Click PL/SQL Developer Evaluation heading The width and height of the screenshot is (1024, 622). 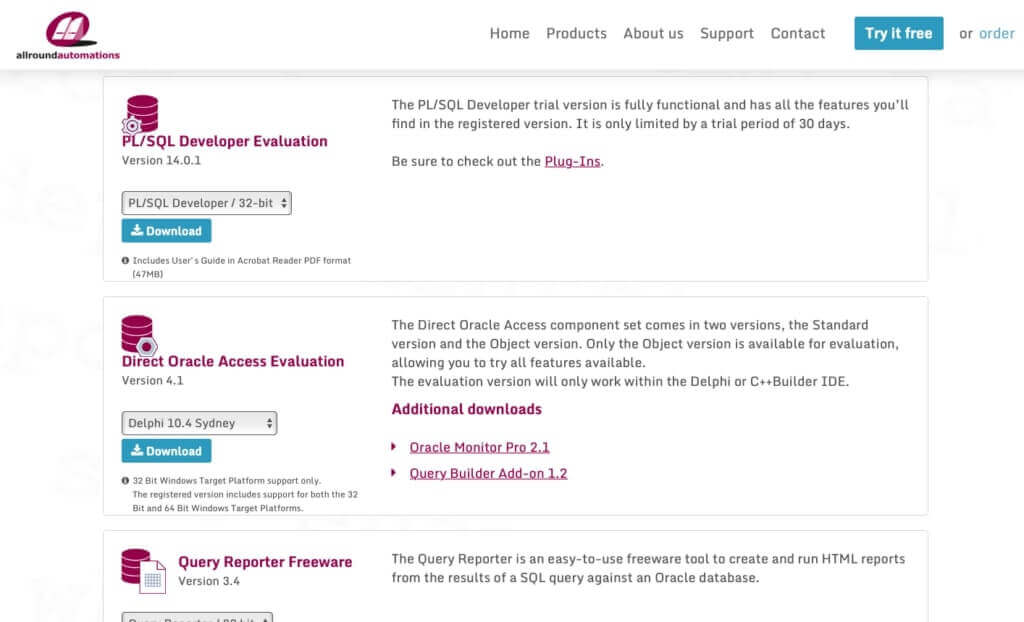click(x=225, y=141)
